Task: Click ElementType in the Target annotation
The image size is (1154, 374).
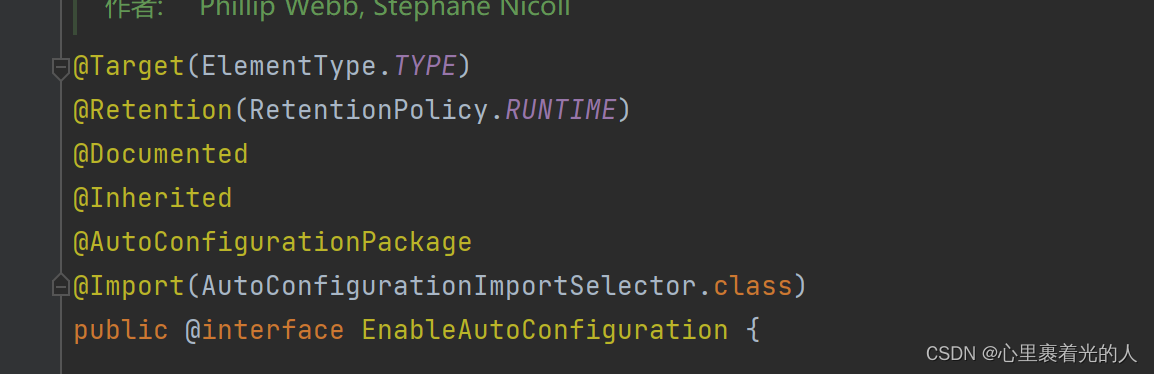Action: pos(289,67)
